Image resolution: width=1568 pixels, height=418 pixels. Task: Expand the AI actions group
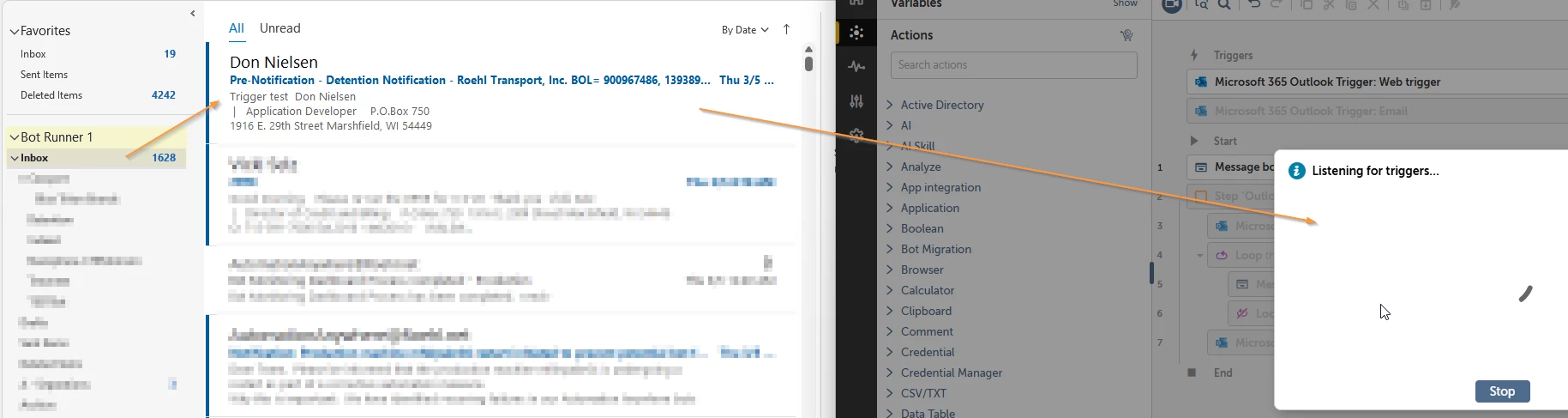tap(889, 125)
